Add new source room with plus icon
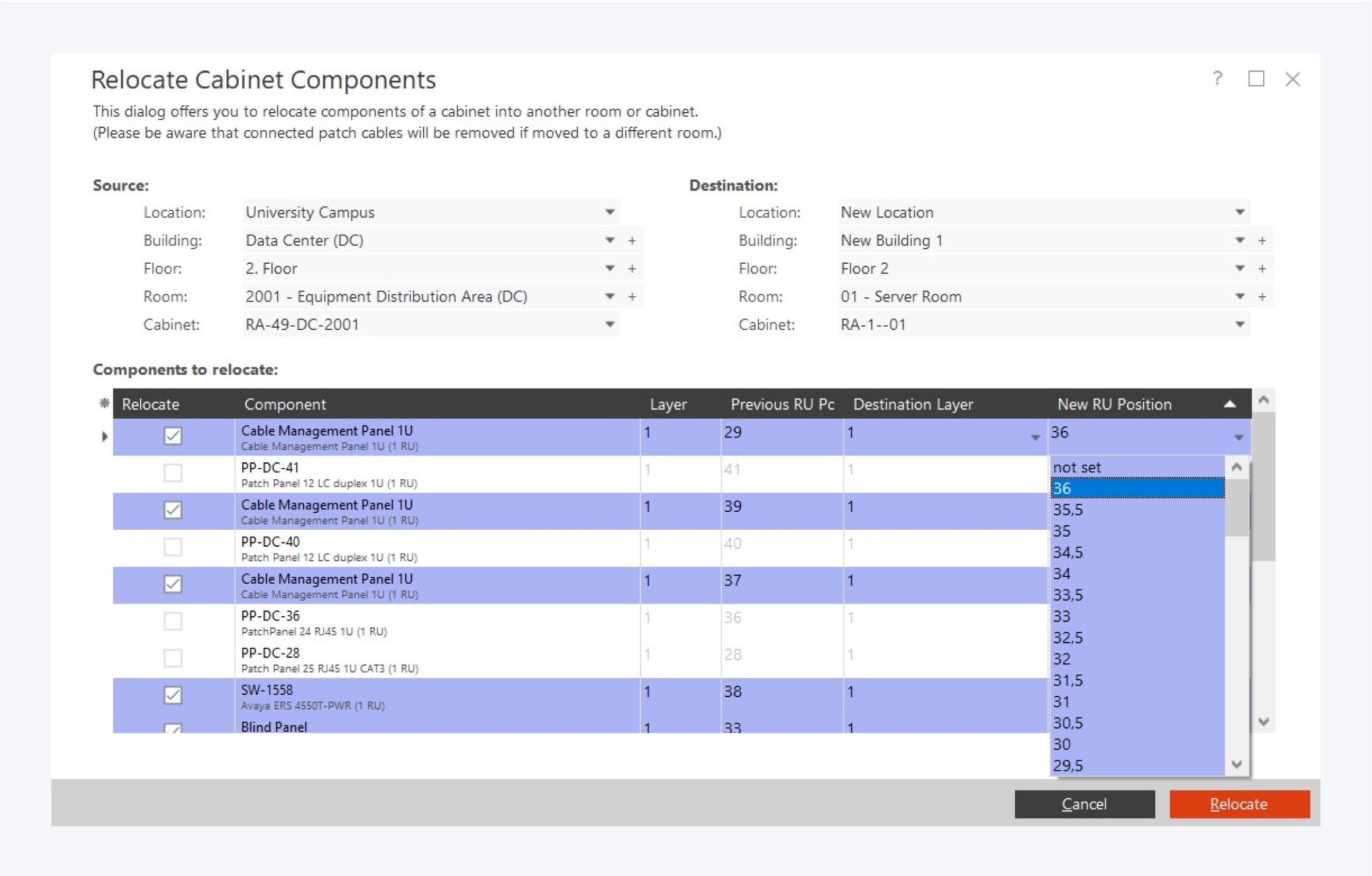 (632, 297)
